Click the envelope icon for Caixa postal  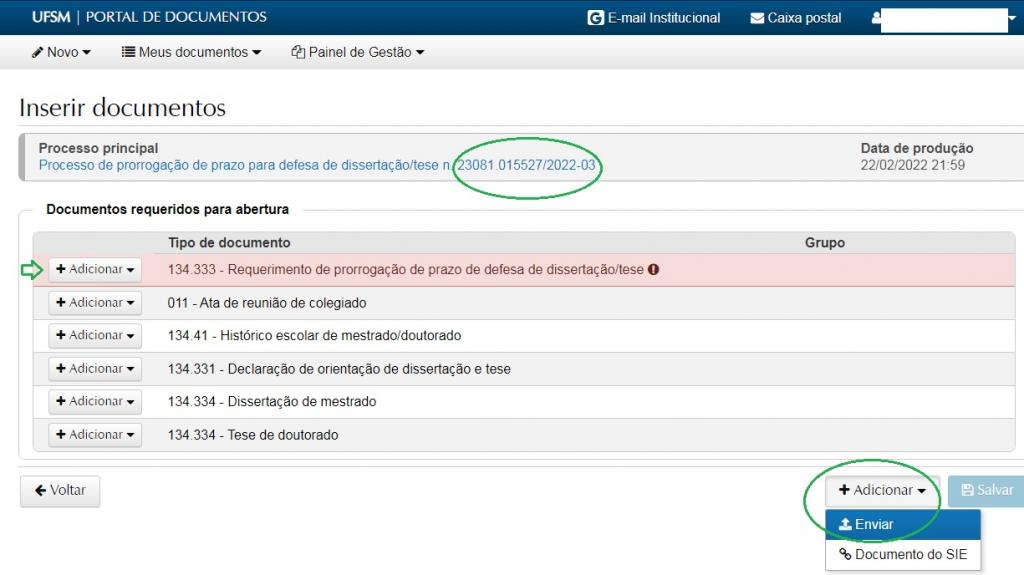(x=757, y=18)
